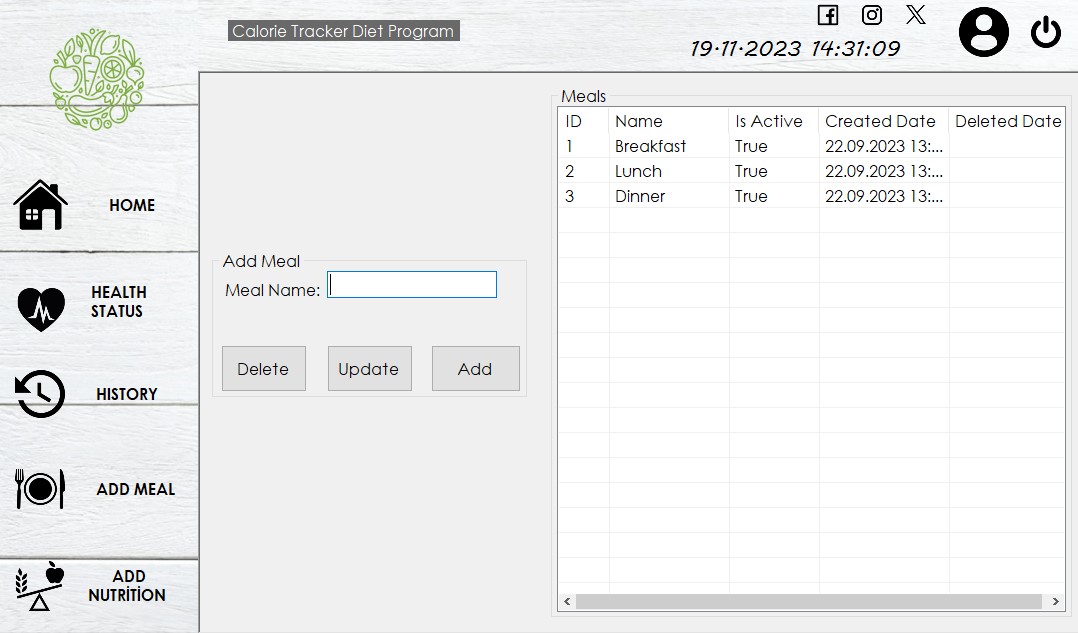Sort by Created Date column header
This screenshot has width=1078, height=633.
coord(883,121)
